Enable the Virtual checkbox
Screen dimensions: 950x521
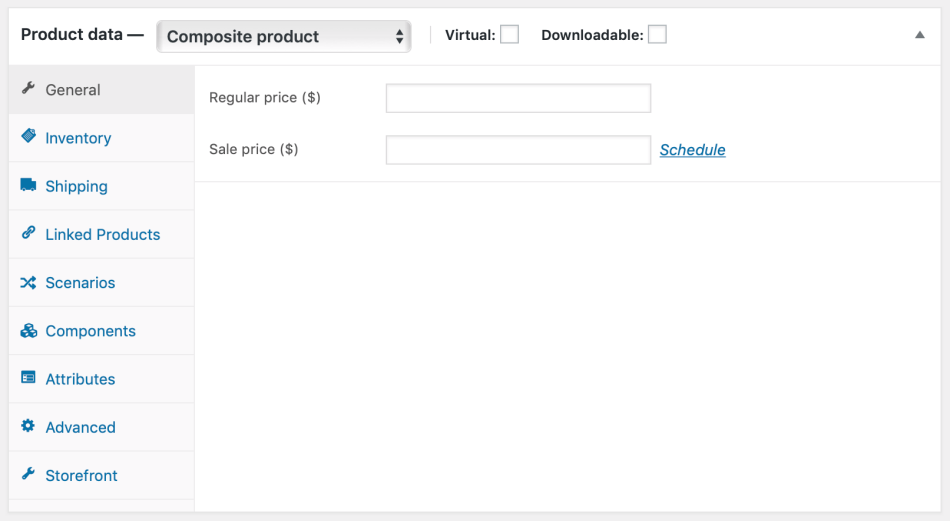[509, 35]
